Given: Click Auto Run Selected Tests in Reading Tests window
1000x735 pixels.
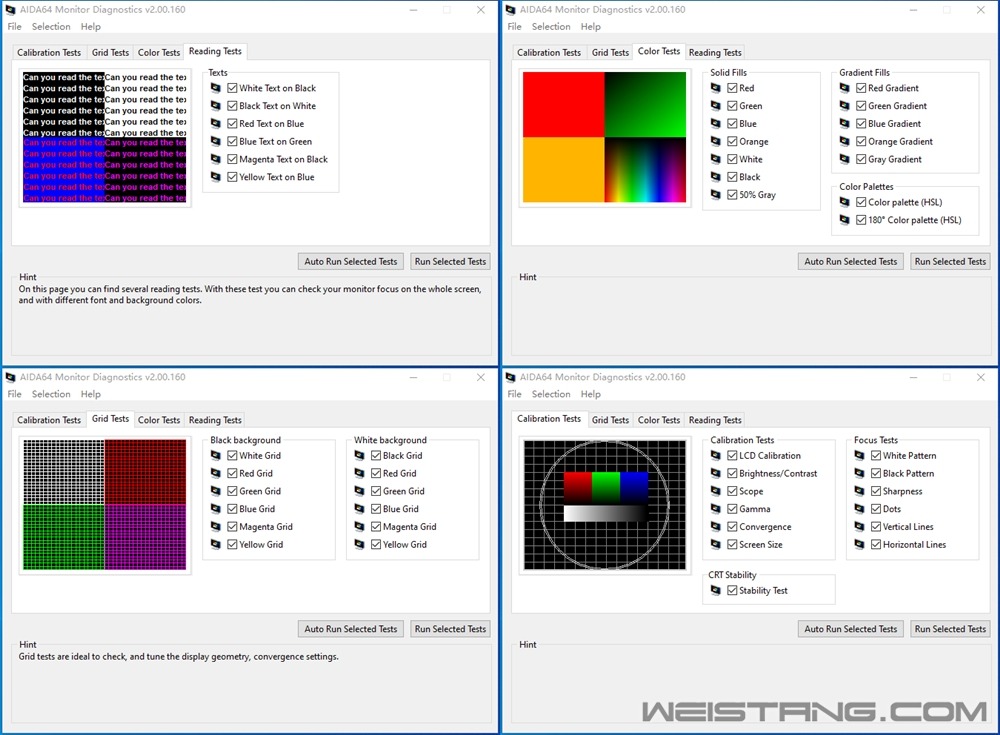Looking at the screenshot, I should (x=351, y=262).
